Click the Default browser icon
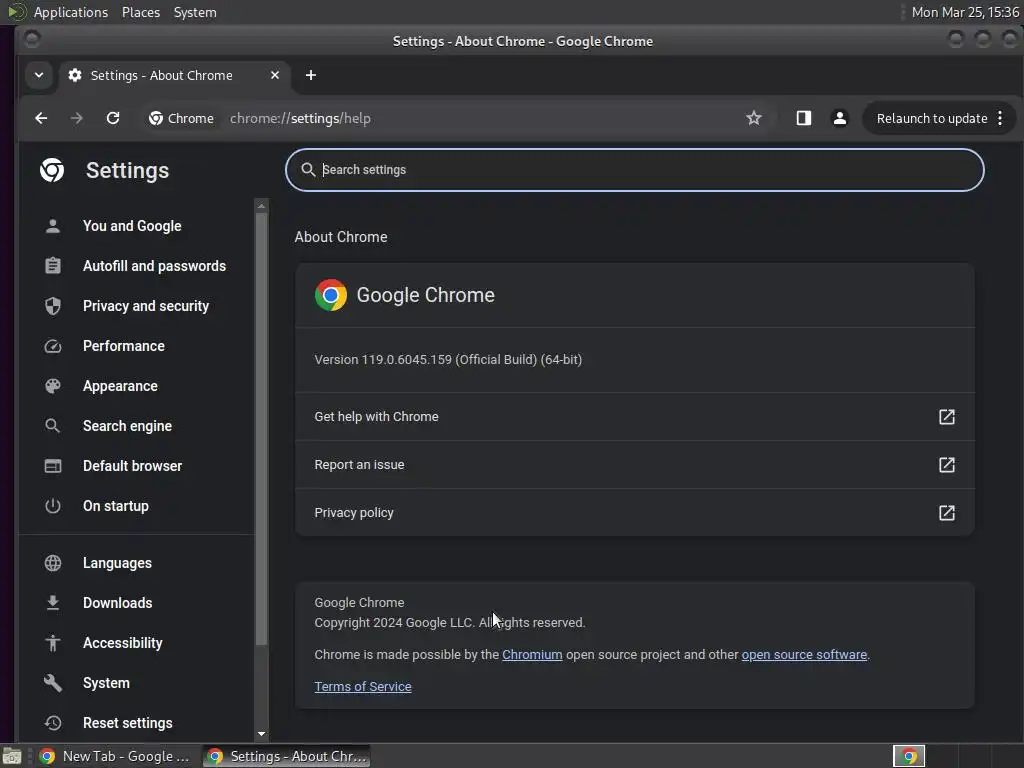The width and height of the screenshot is (1024, 768). point(53,466)
